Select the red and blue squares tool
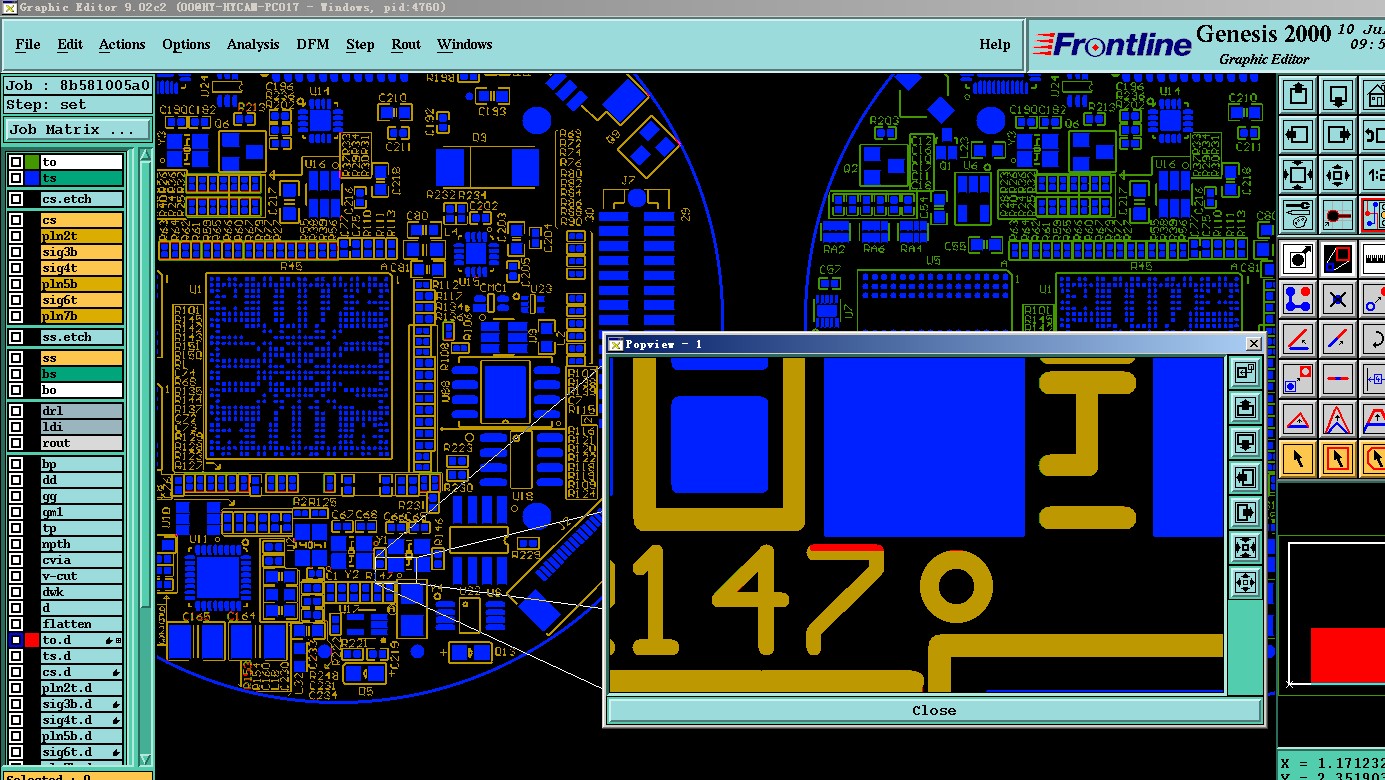Viewport: 1385px width, 780px height. pos(1338,259)
